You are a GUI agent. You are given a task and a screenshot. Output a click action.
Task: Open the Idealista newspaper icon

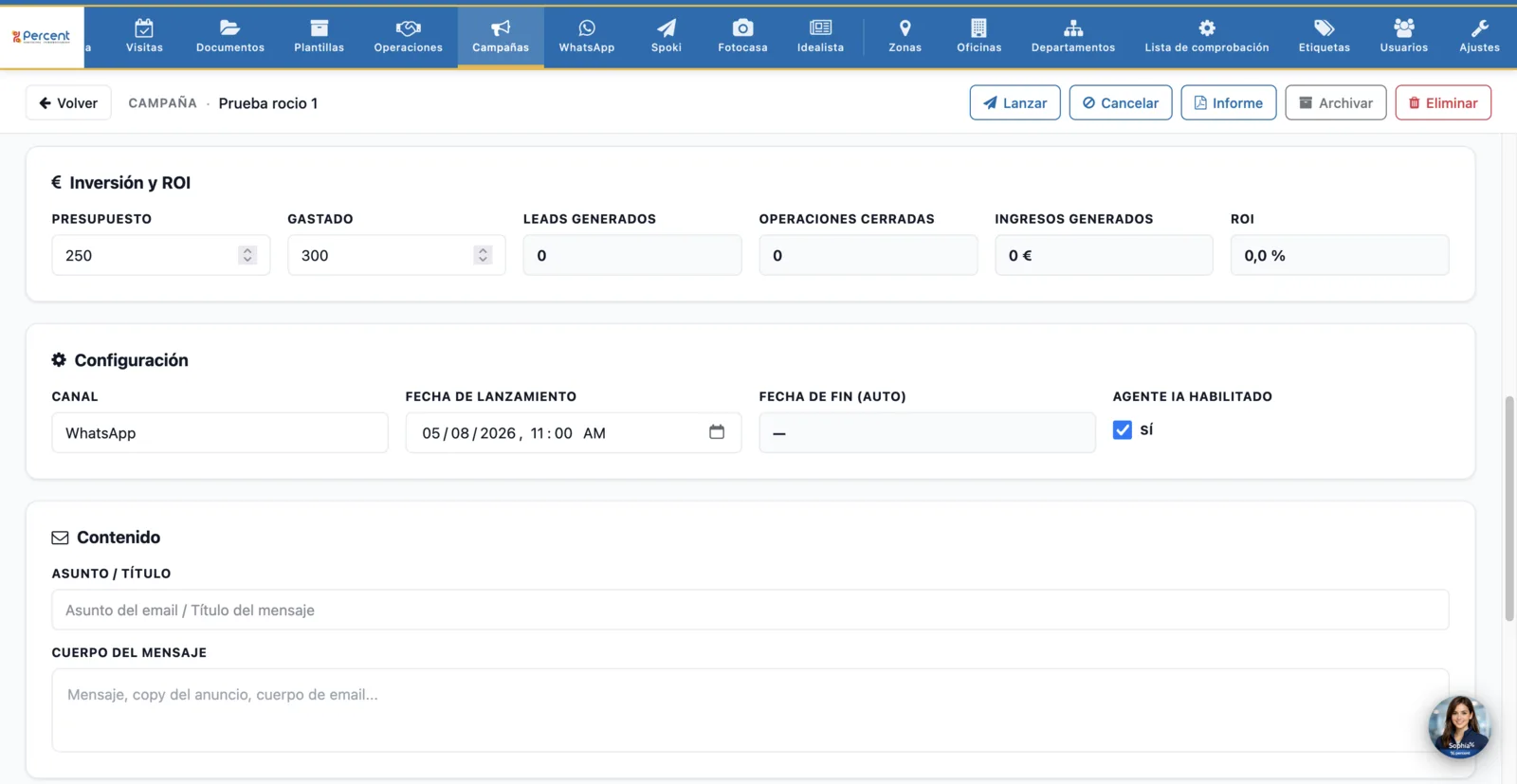click(820, 28)
